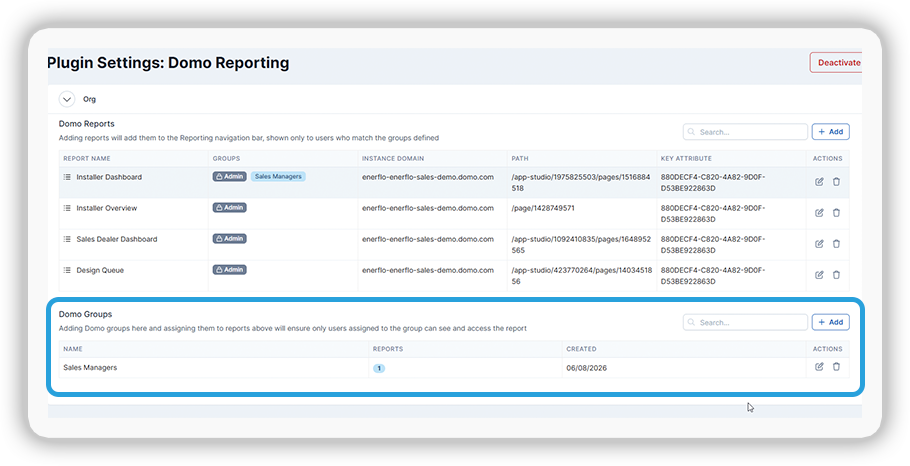The width and height of the screenshot is (910, 466).
Task: Edit the Installer Dashboard report
Action: pyautogui.click(x=819, y=182)
